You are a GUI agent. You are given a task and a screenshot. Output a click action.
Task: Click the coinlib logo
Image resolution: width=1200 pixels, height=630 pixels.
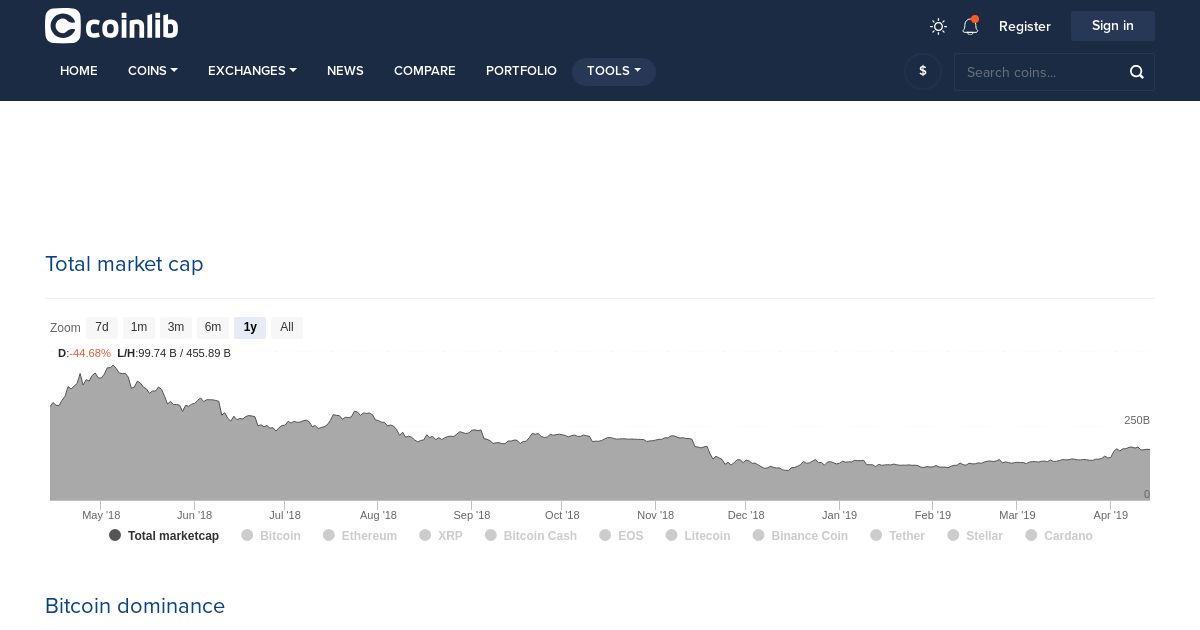[x=111, y=26]
